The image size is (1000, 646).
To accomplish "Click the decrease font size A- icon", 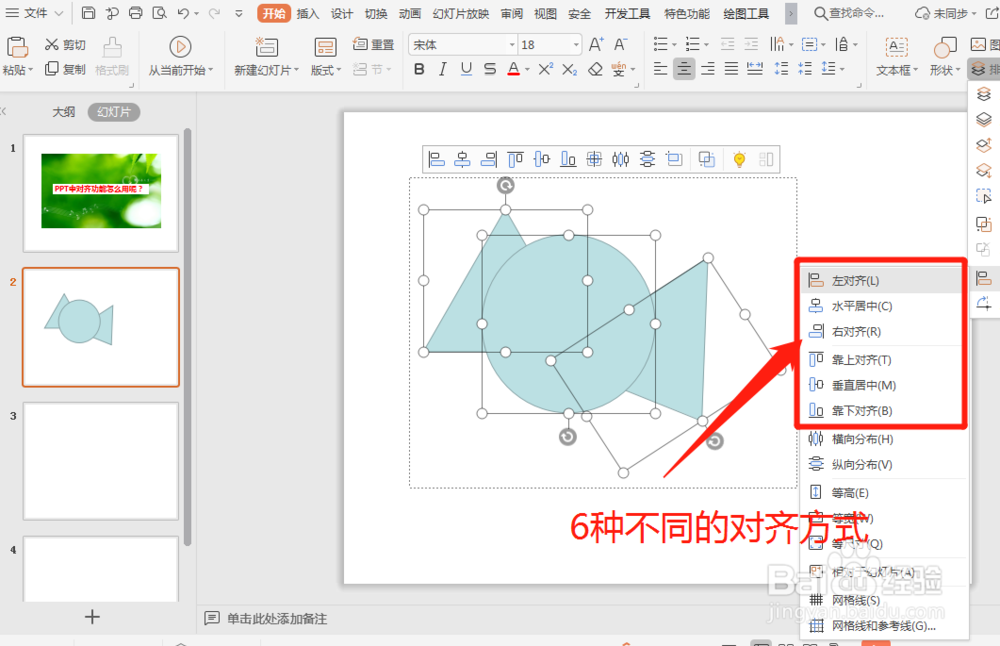I will coord(621,44).
